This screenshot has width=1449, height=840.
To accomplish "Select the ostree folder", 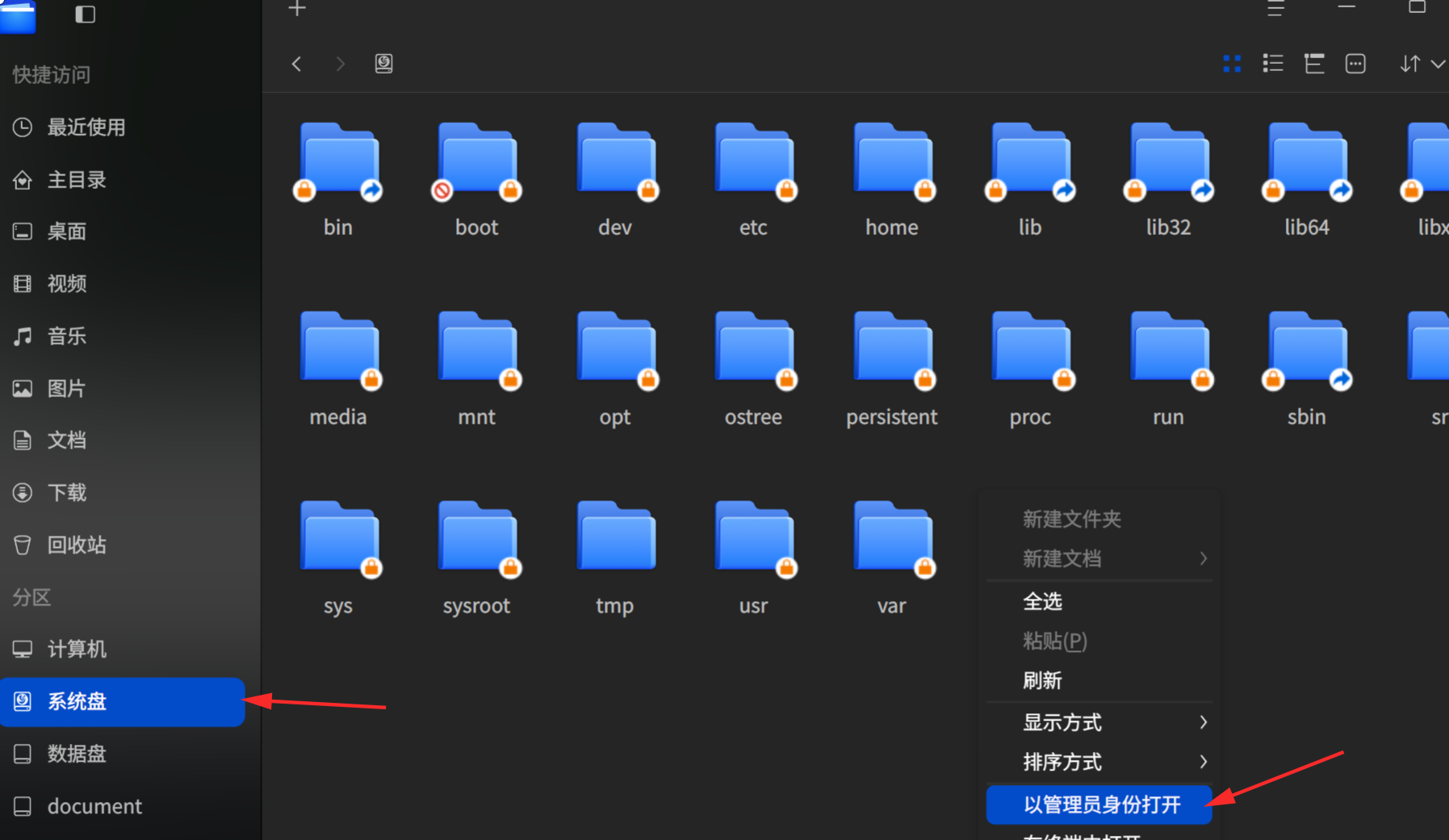I will click(x=753, y=369).
